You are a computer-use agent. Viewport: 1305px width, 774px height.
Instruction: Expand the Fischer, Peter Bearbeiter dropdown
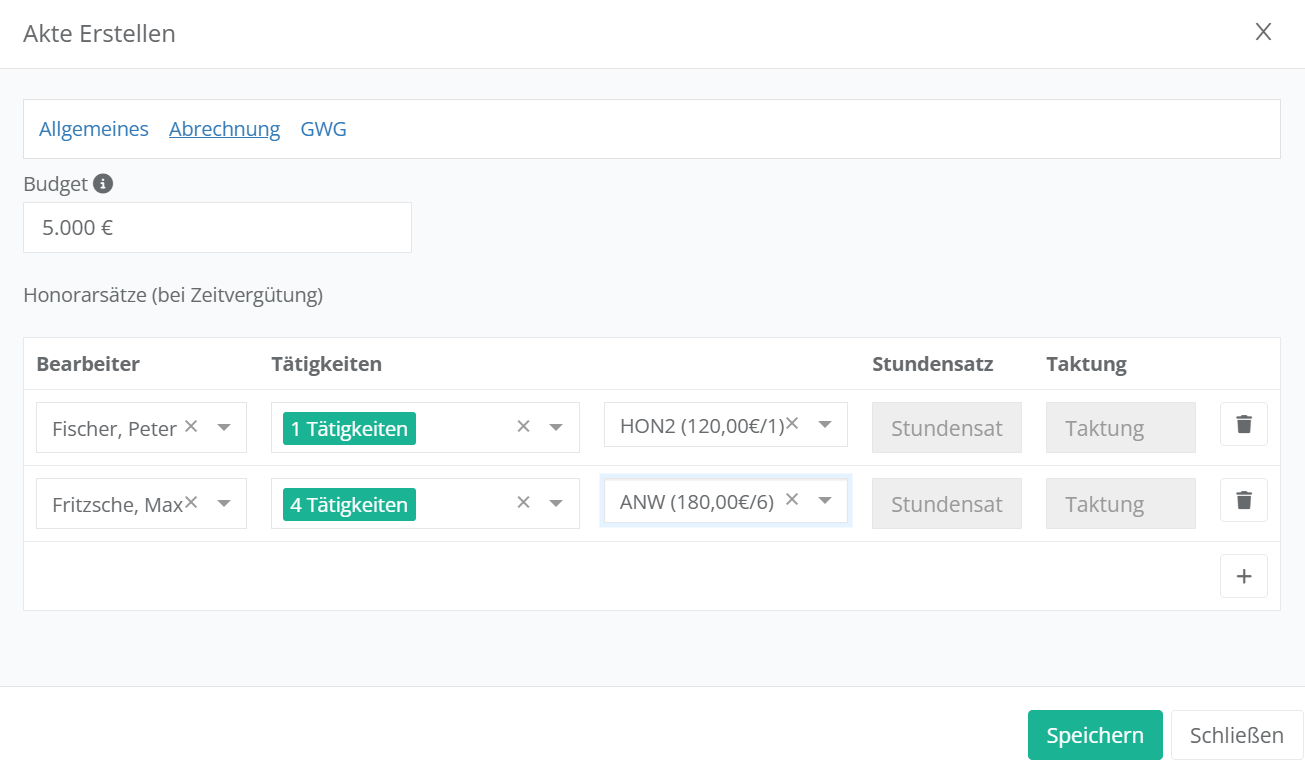224,428
